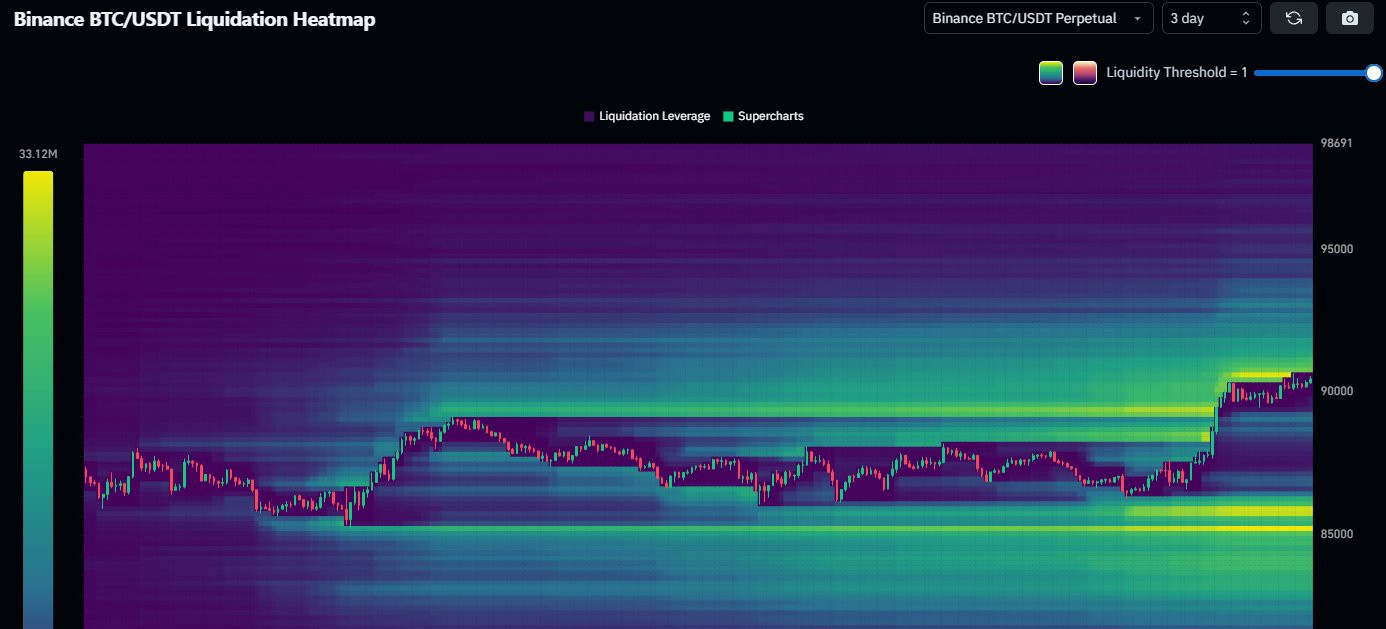Select the pink-red magma gradient icon
The height and width of the screenshot is (629, 1386).
pos(1084,72)
